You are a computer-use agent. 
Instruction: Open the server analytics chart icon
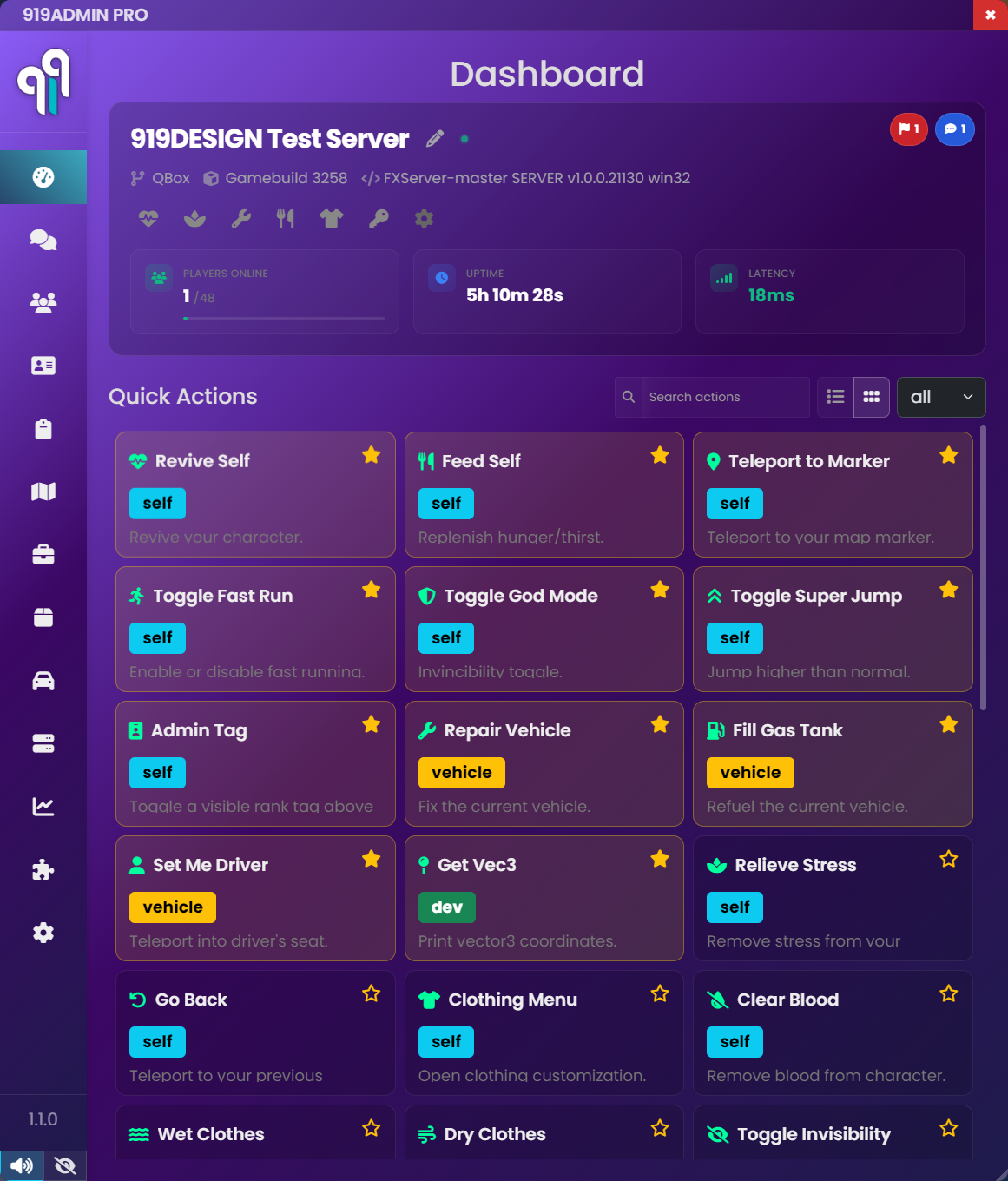[x=43, y=807]
